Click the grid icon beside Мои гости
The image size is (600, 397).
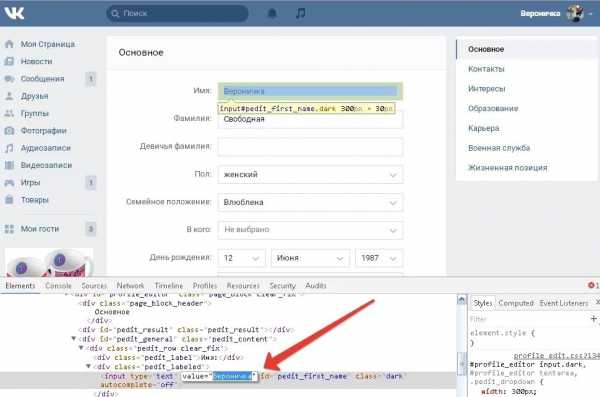pos(9,229)
